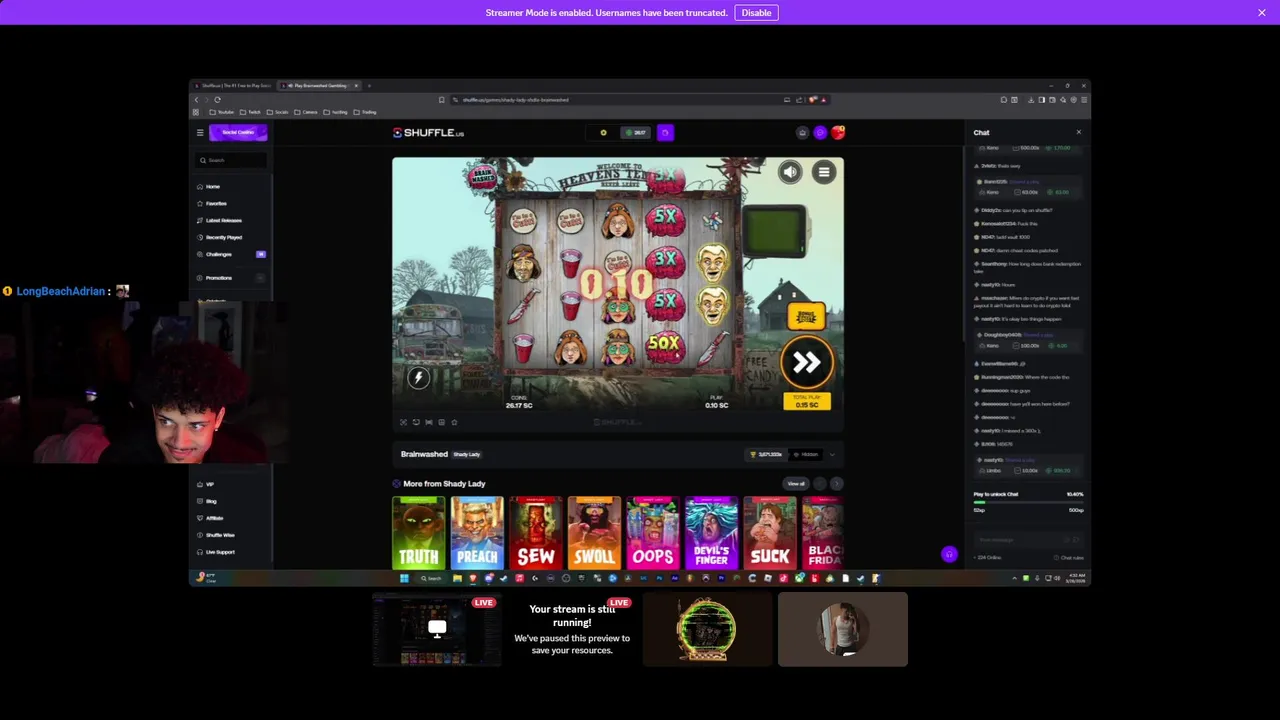Toggle theater mode below the game
The width and height of the screenshot is (1280, 720).
click(429, 422)
